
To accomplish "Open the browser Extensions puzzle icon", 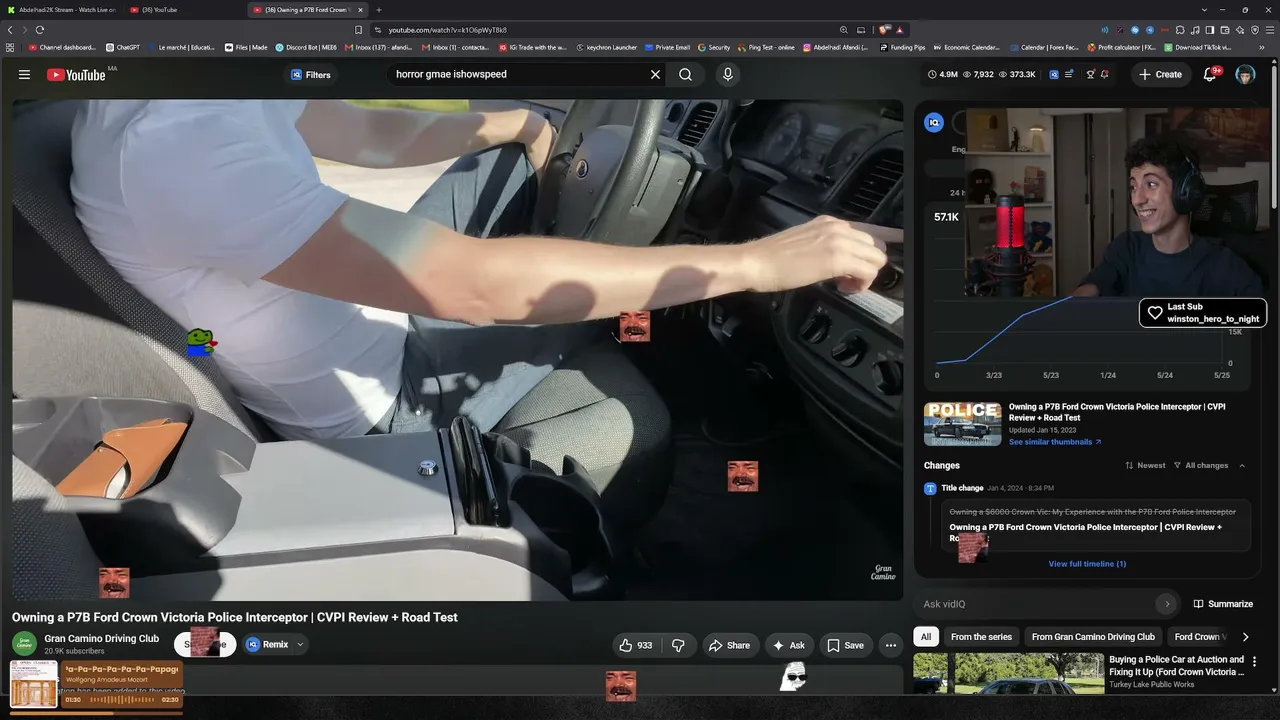I will coord(1181,30).
